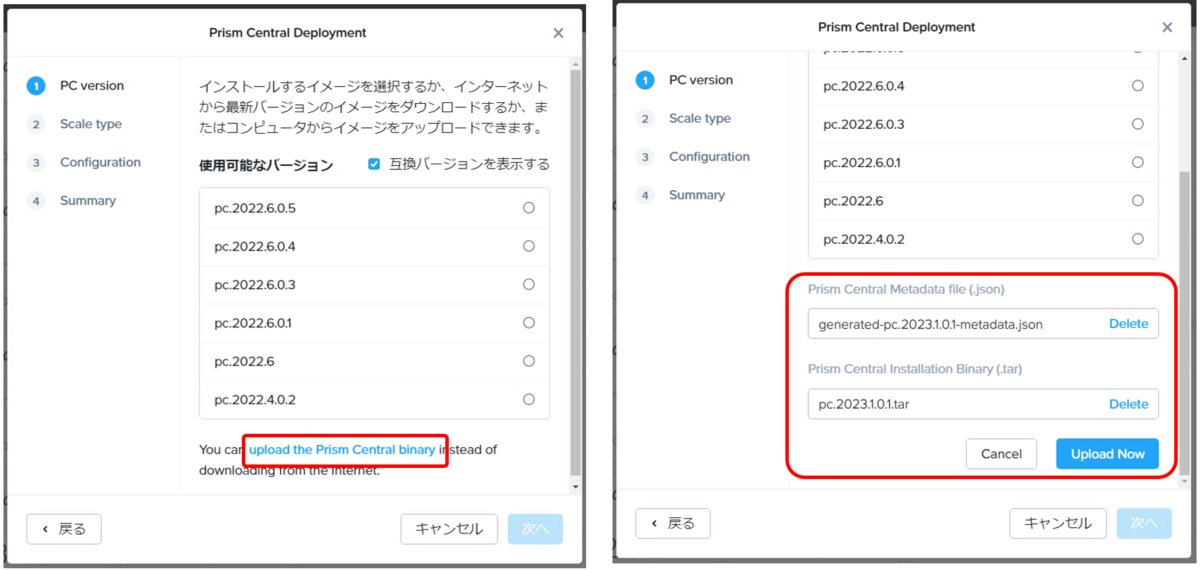Choose pc.2022.6.0.1 radio button in right dialog
The image size is (1200, 571).
pos(1137,162)
